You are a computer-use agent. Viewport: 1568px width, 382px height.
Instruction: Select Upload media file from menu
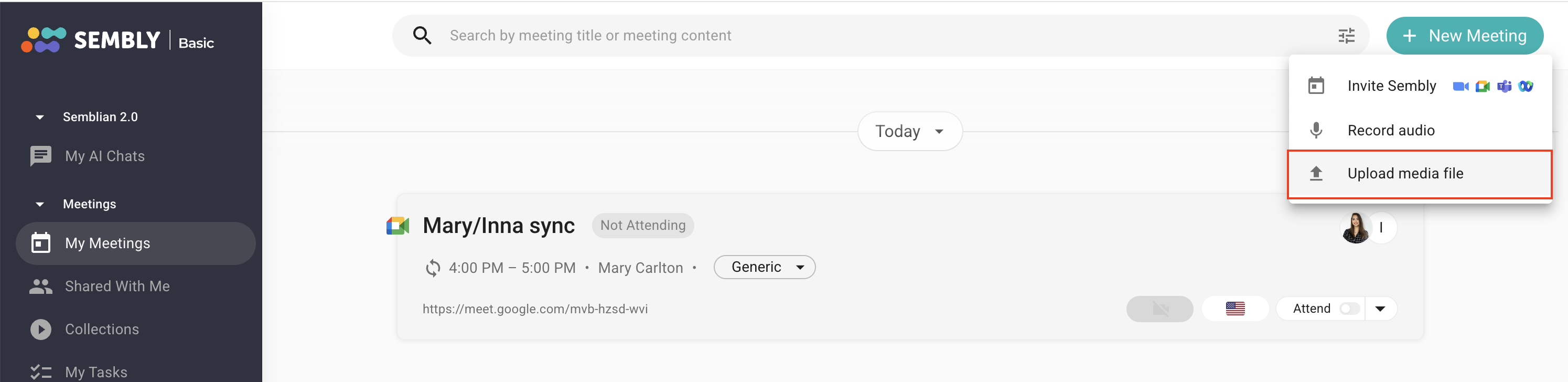pyautogui.click(x=1405, y=174)
